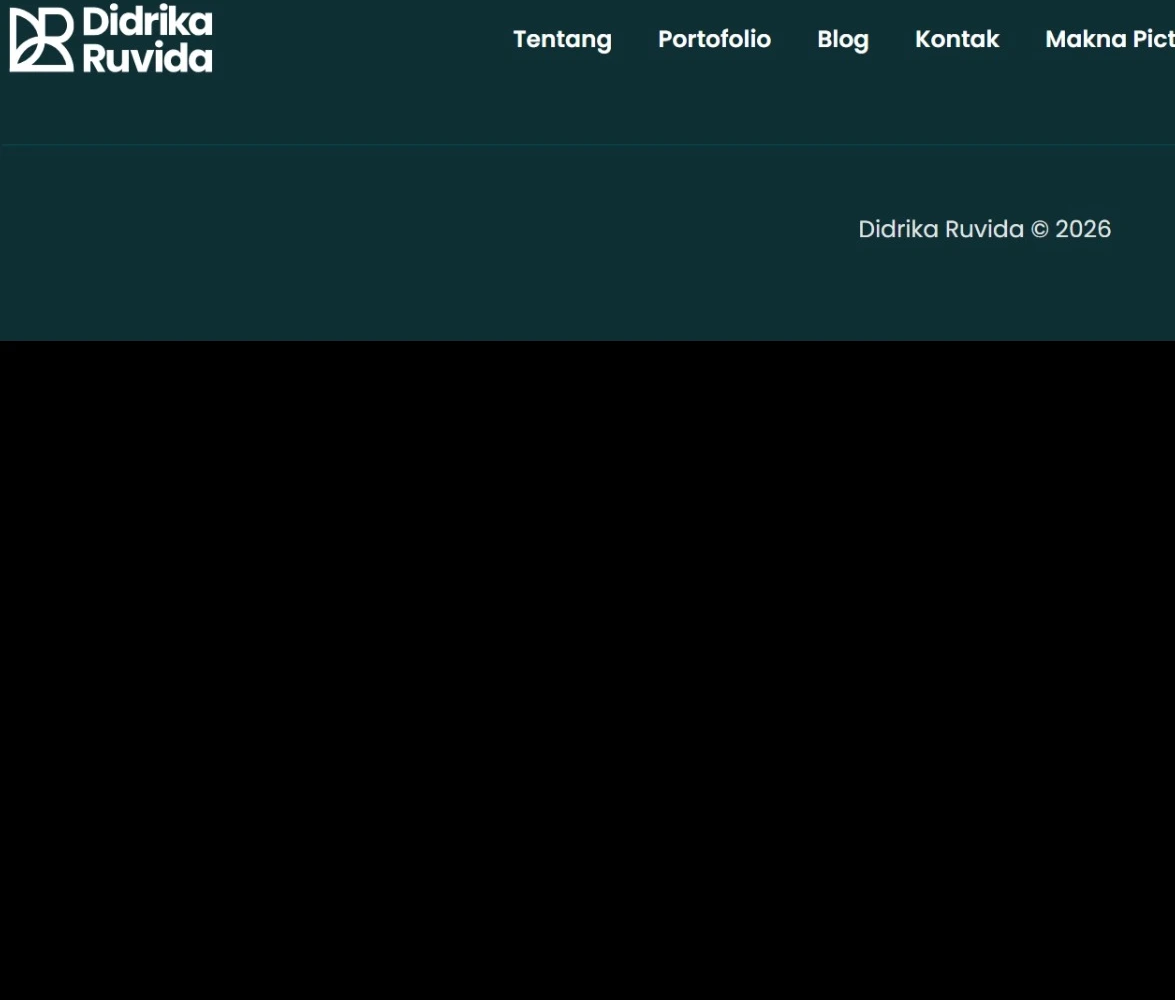
Task: Click the Didrika Ruvida logo wordmark
Action: tap(148, 39)
